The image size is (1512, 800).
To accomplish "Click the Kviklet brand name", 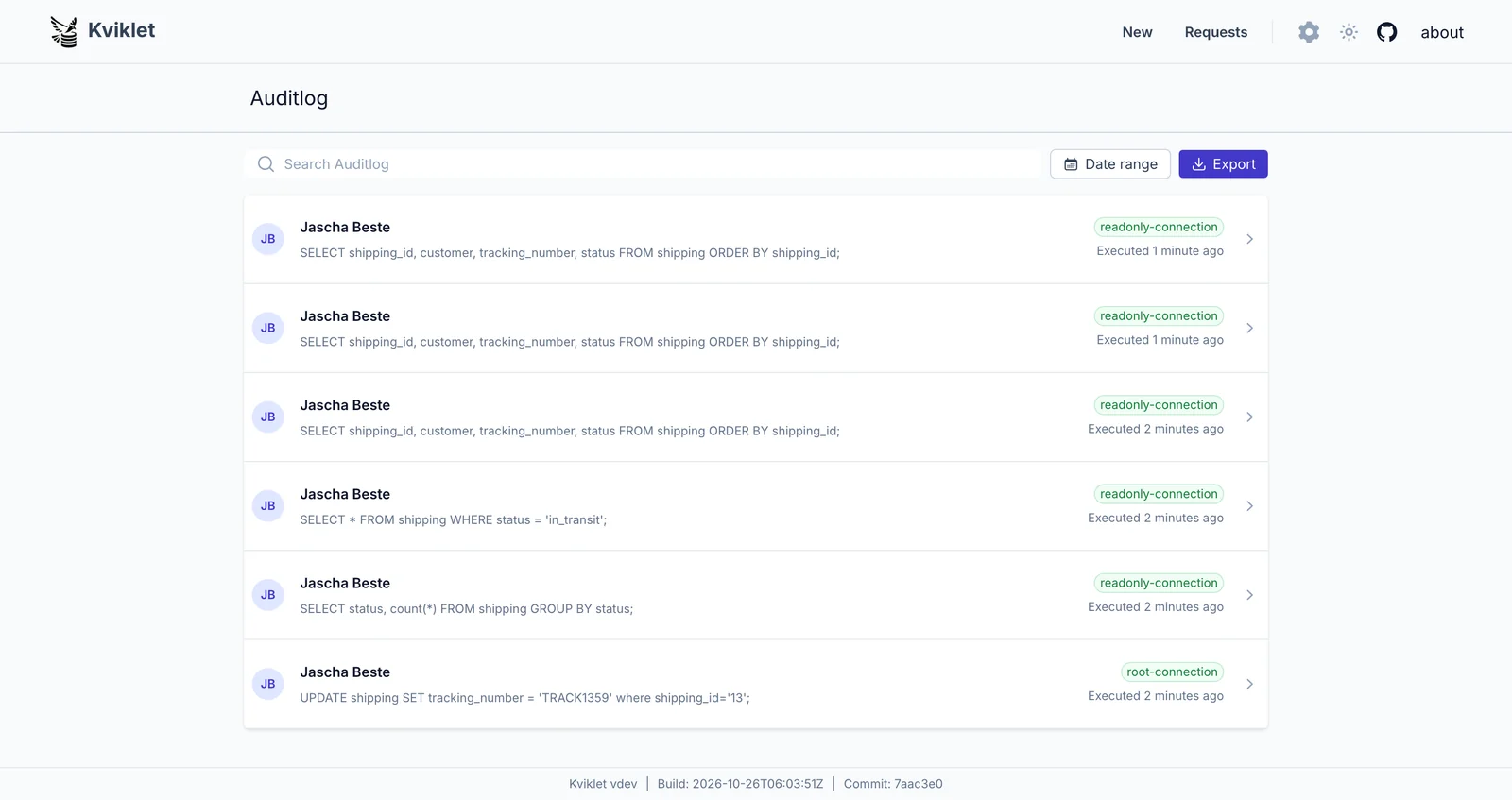I will 121,30.
